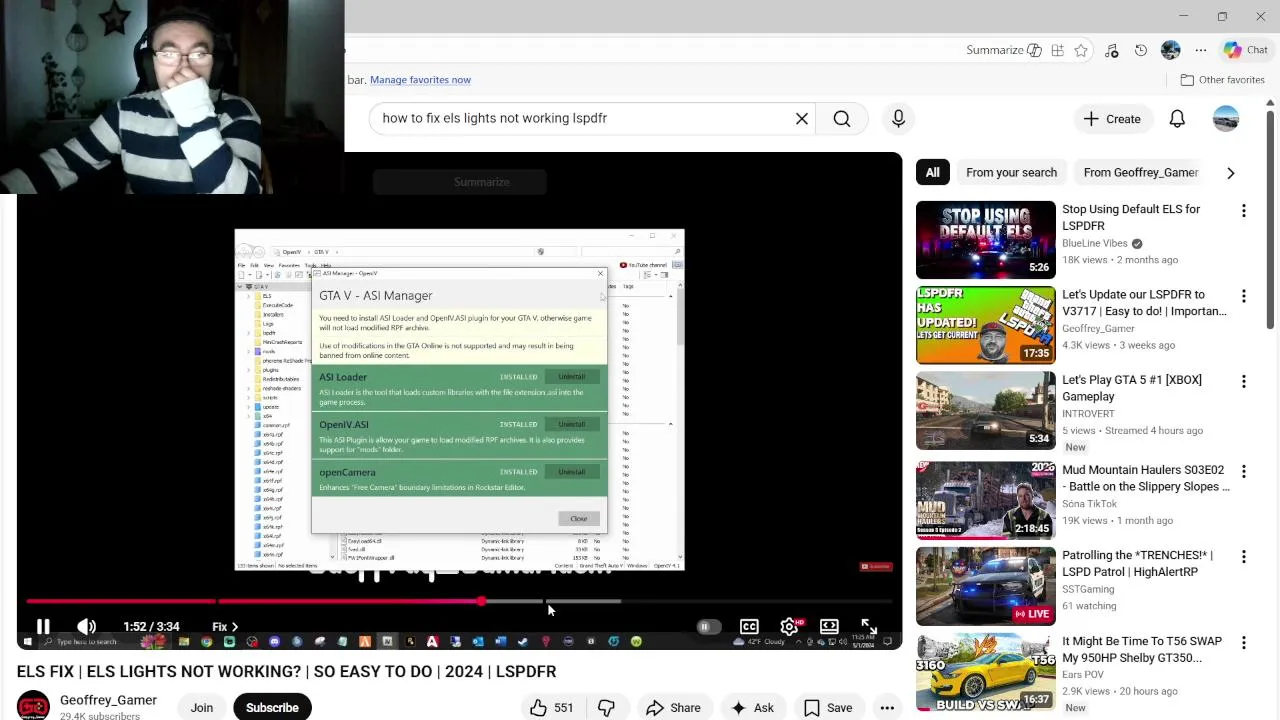Open the Other favorites folder
The image size is (1280, 720).
[1222, 80]
